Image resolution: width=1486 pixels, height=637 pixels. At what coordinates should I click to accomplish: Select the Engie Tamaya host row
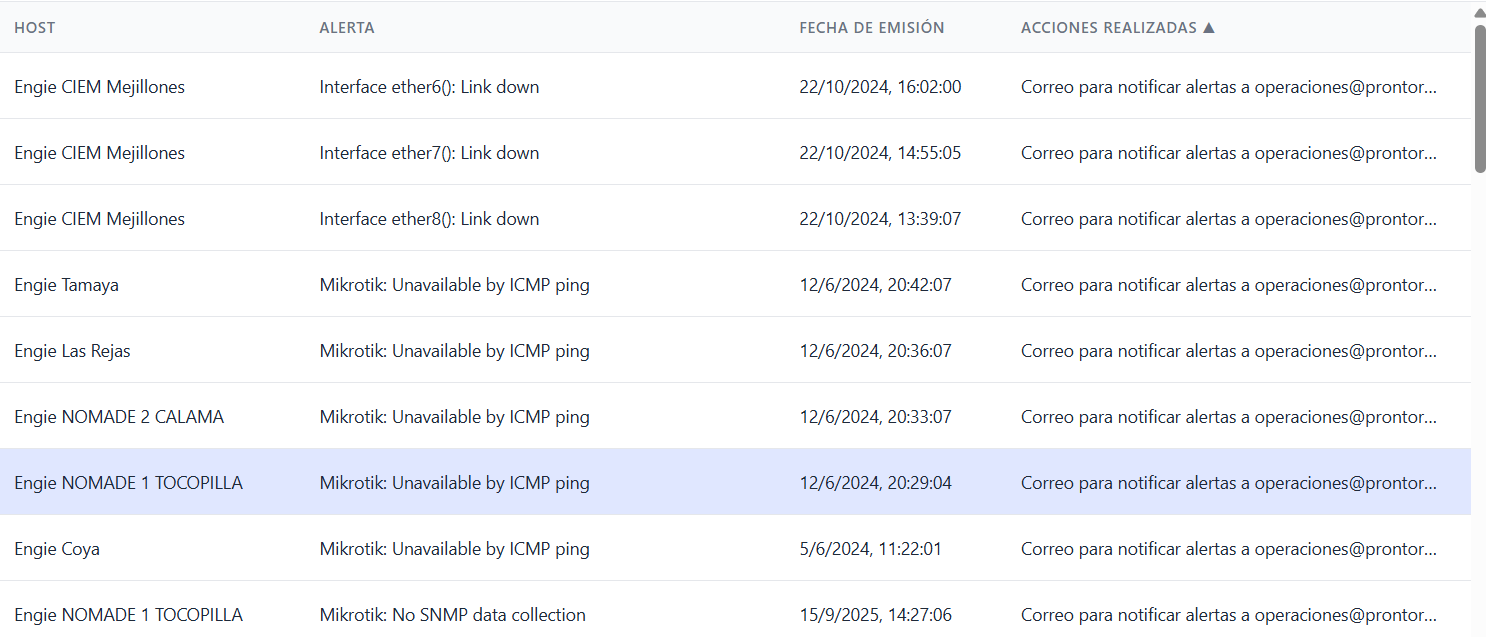pyautogui.click(x=66, y=285)
